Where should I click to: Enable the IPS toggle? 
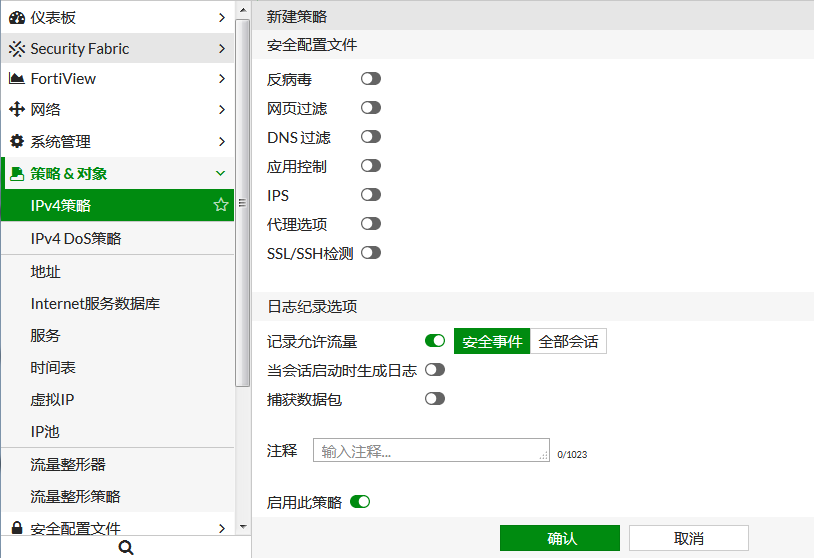371,195
